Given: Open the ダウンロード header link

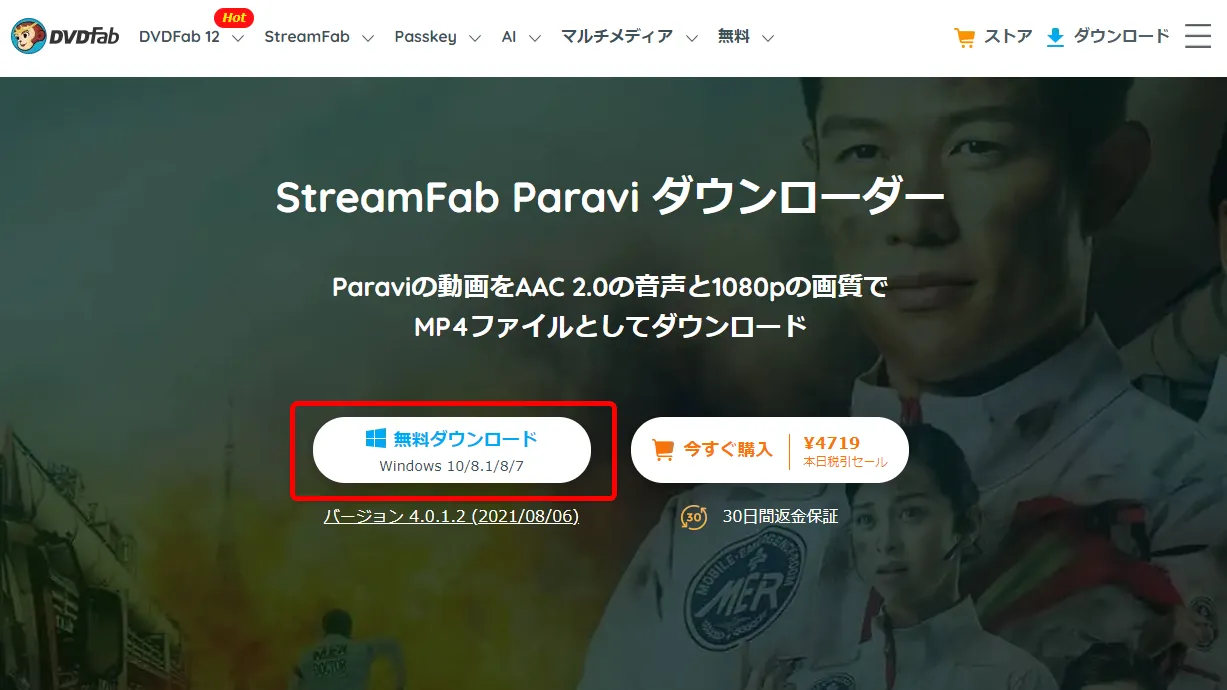Looking at the screenshot, I should point(1121,37).
